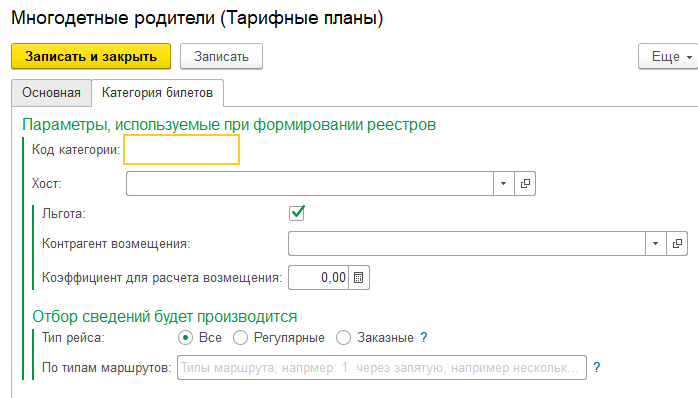698x398 pixels.
Task: Click into the Хост text field
Action: click(x=309, y=183)
